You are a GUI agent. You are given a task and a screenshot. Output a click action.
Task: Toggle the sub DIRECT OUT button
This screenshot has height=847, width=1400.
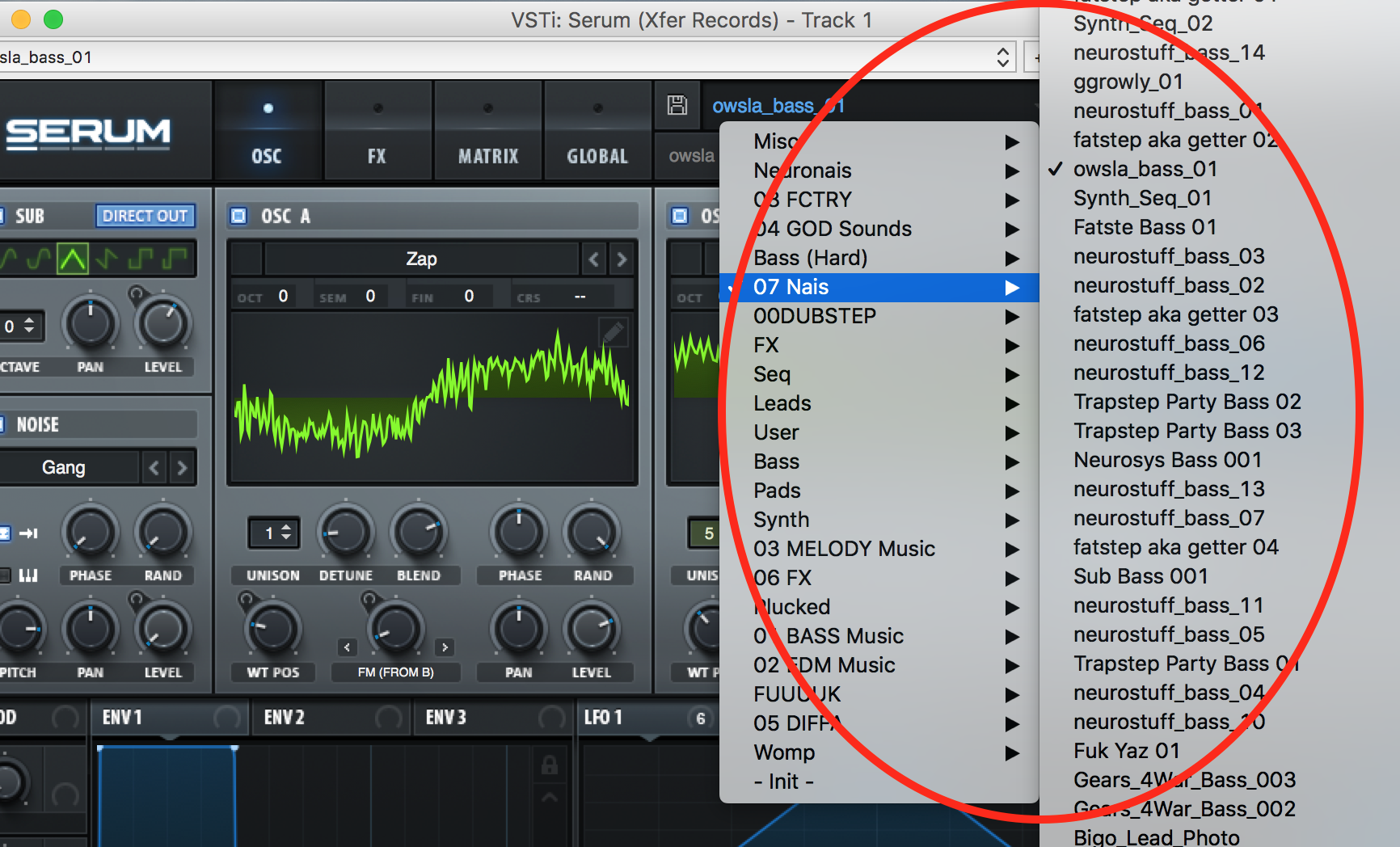pos(145,216)
